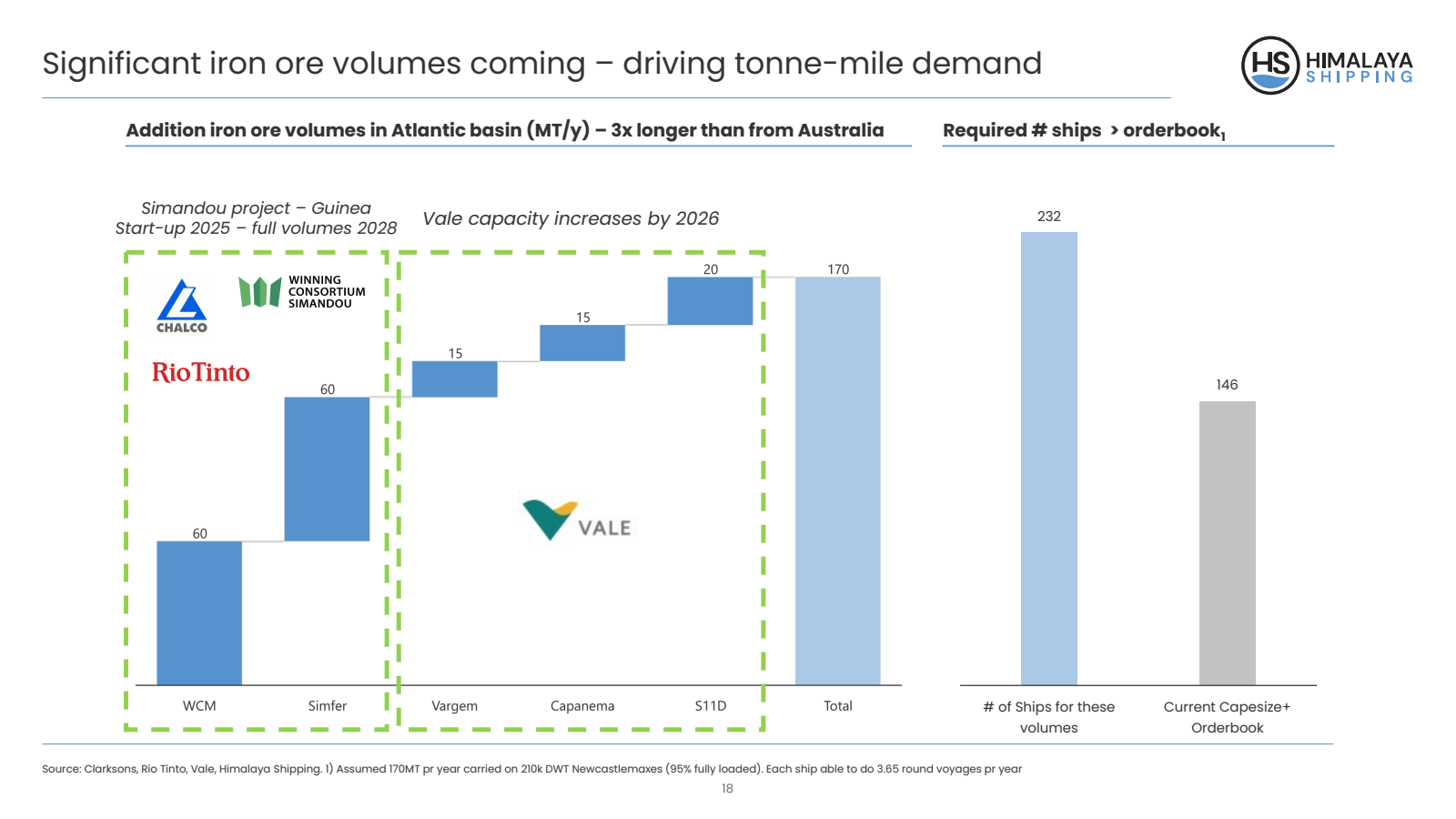Click the '60' label above the WCM bar
Image resolution: width=1456 pixels, height=819 pixels.
(x=199, y=534)
